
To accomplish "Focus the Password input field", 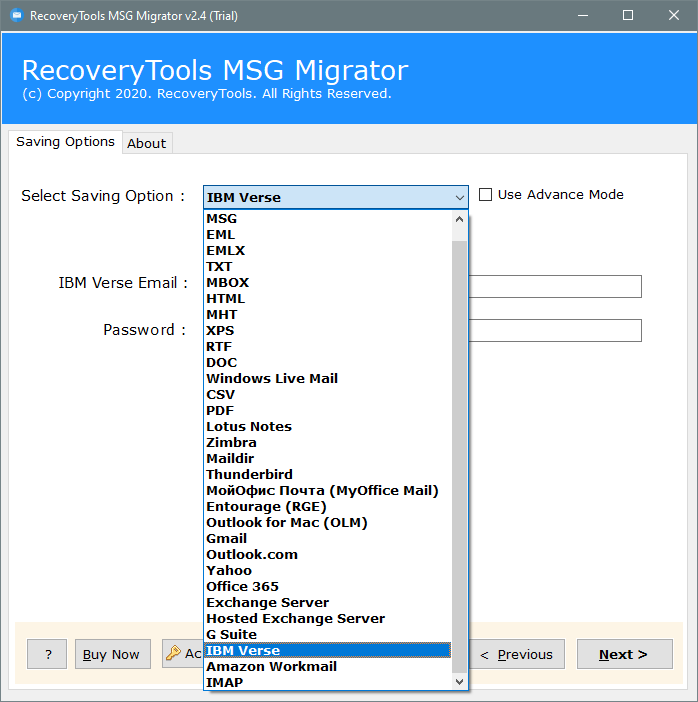I will pos(555,330).
